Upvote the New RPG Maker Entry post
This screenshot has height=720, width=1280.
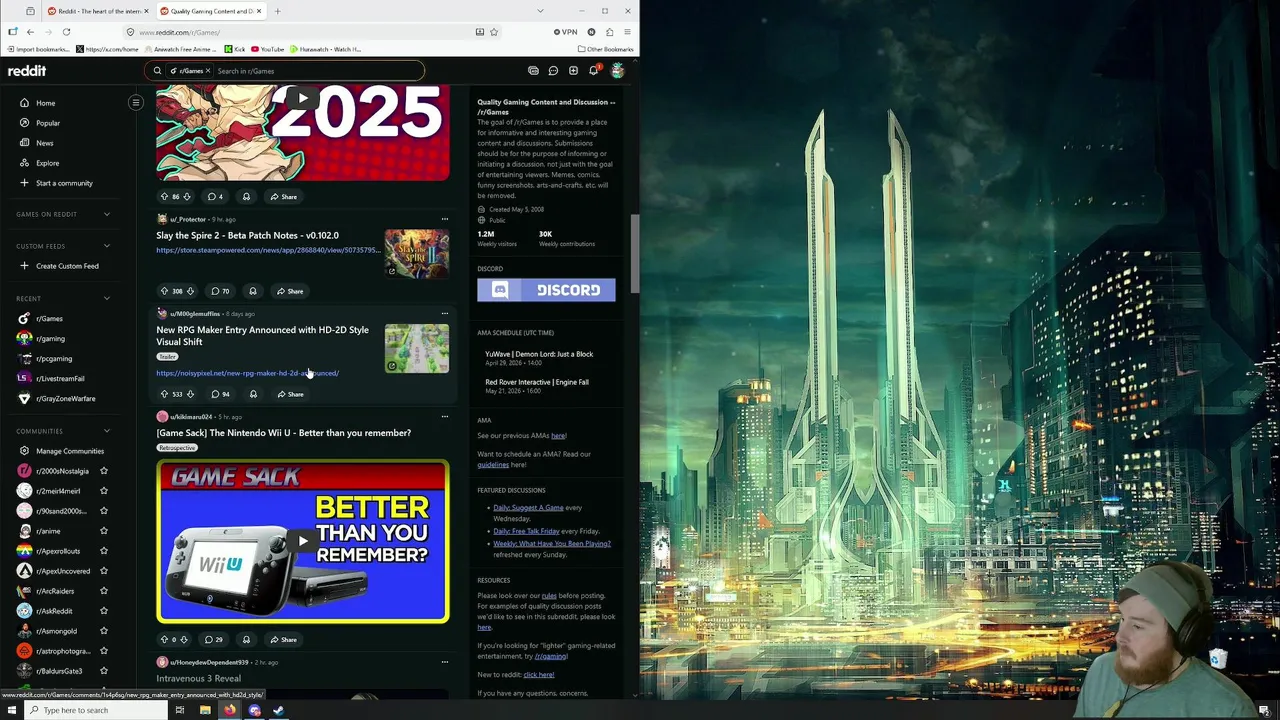pyautogui.click(x=164, y=394)
